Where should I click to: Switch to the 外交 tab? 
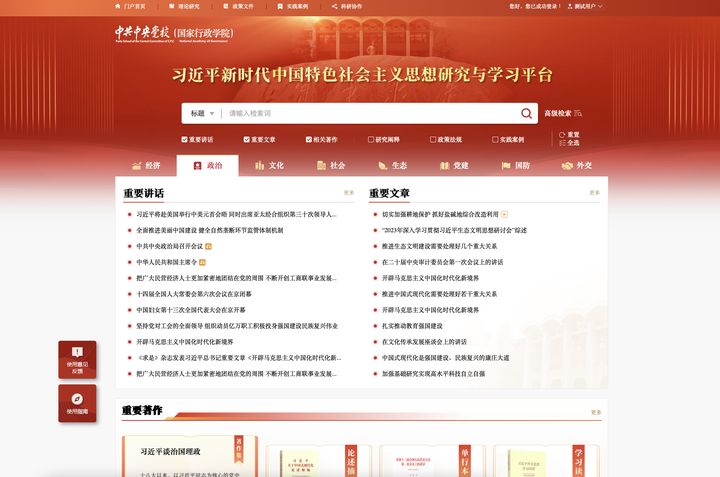(577, 165)
